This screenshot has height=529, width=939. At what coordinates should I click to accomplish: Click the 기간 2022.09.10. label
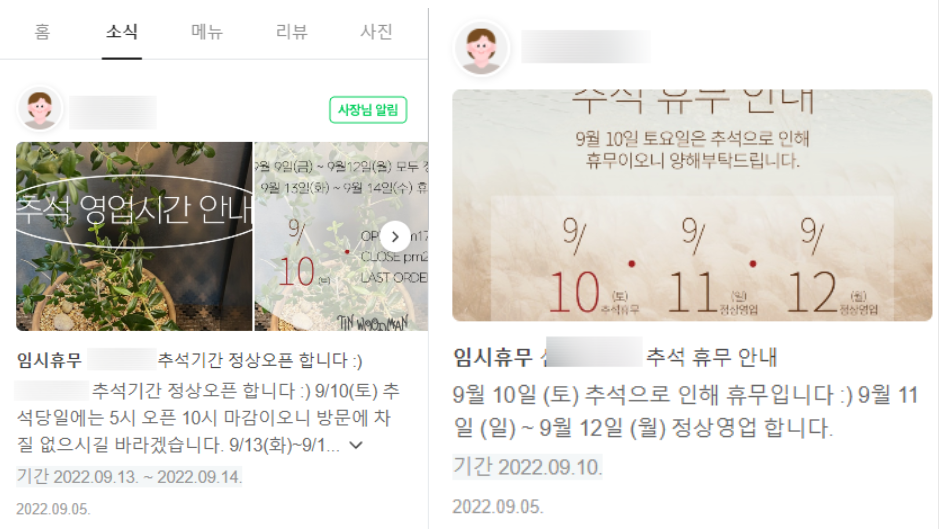point(527,467)
